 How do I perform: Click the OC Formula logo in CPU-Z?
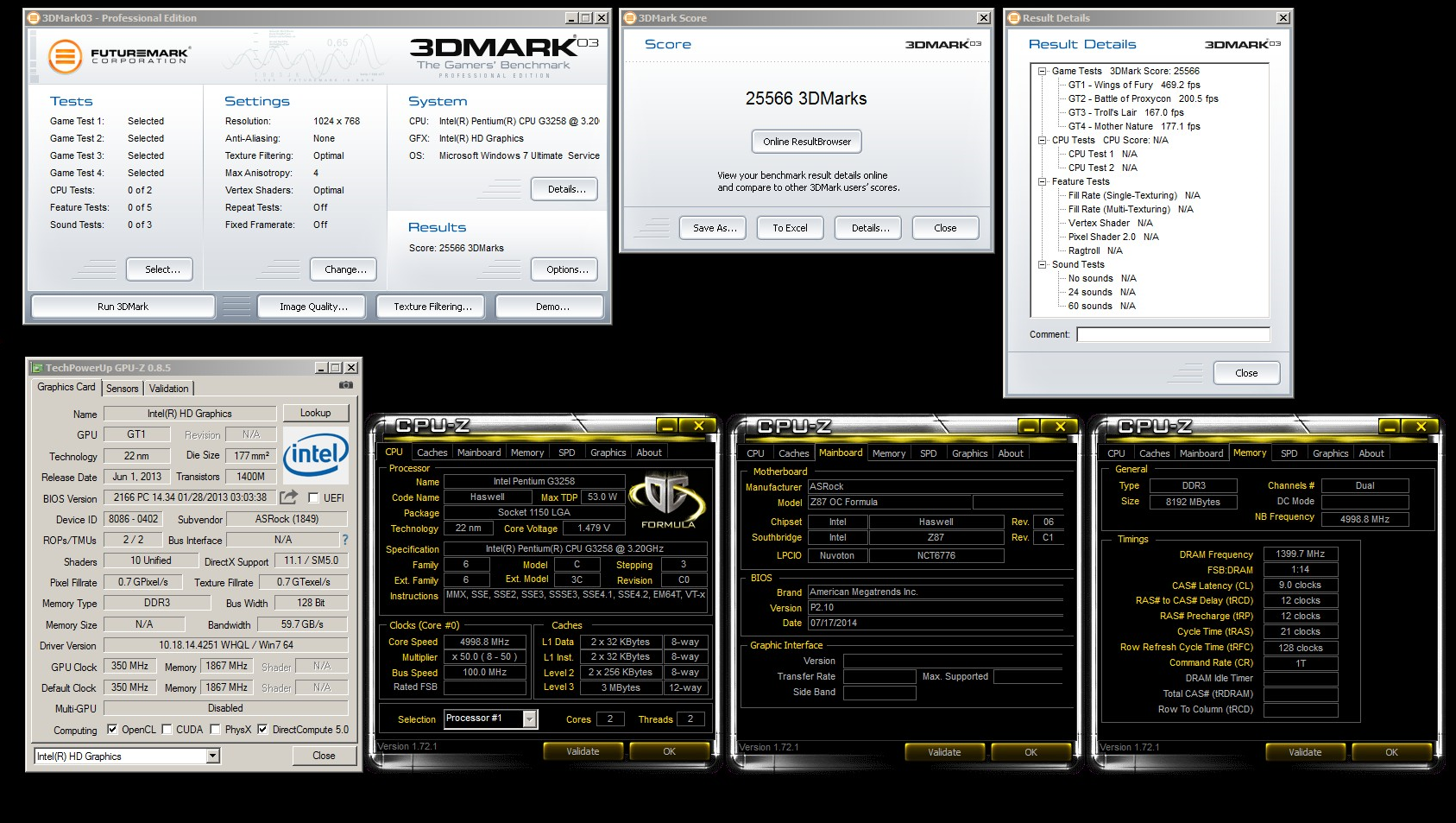(667, 500)
